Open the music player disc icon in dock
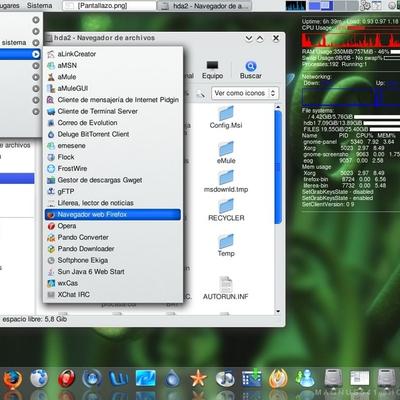The image size is (400, 400). click(x=225, y=379)
